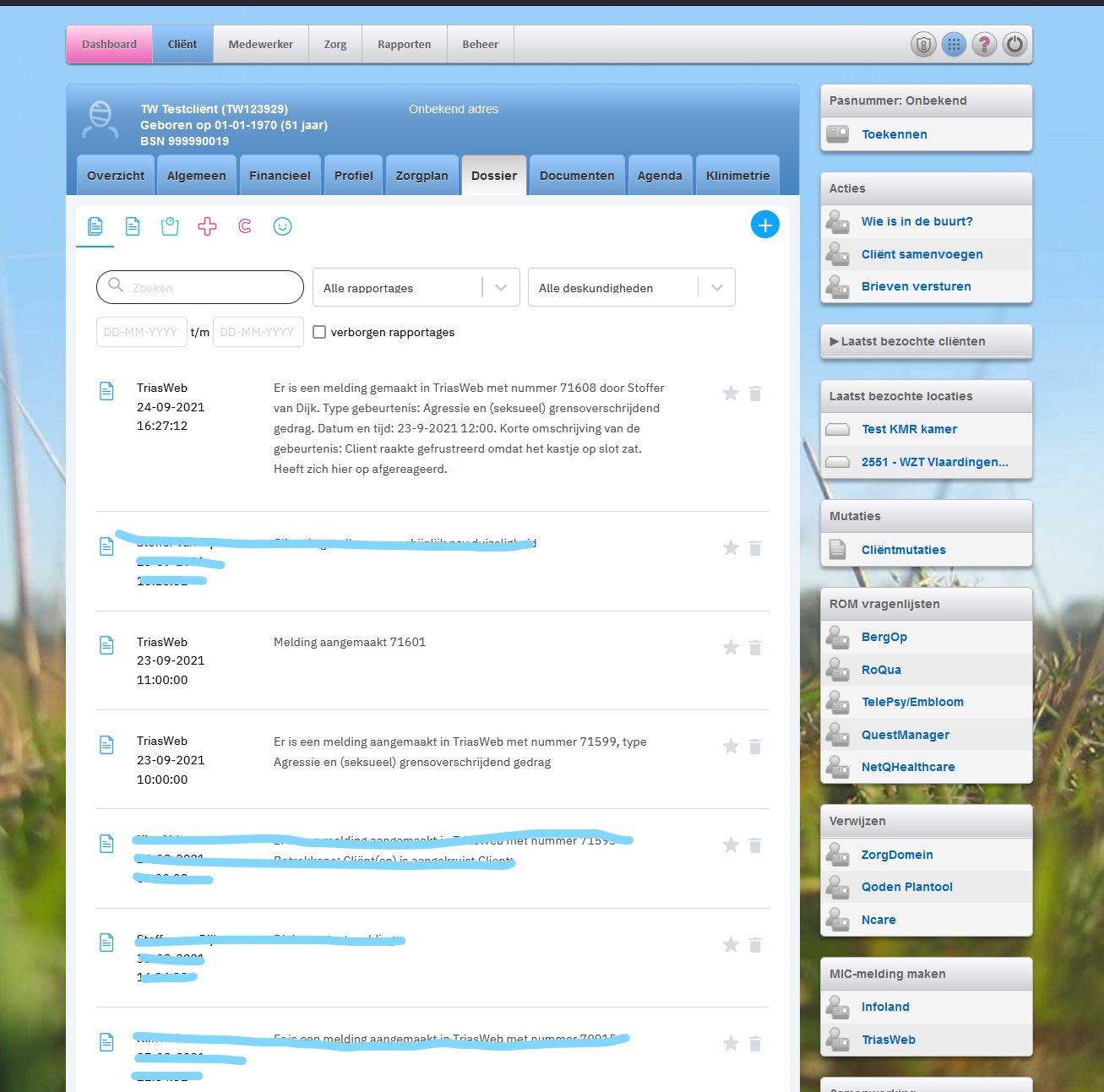Delete the TriasWeb 24-09-2021 report
Screen dimensions: 1104x1092
coord(755,394)
